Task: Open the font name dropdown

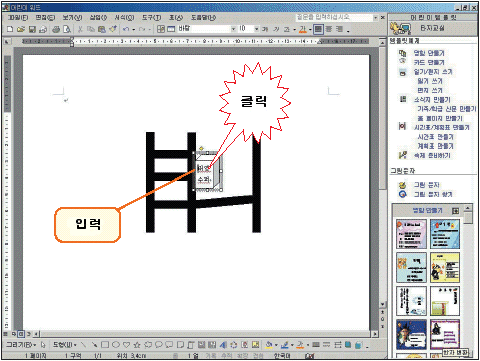Action: [x=233, y=29]
